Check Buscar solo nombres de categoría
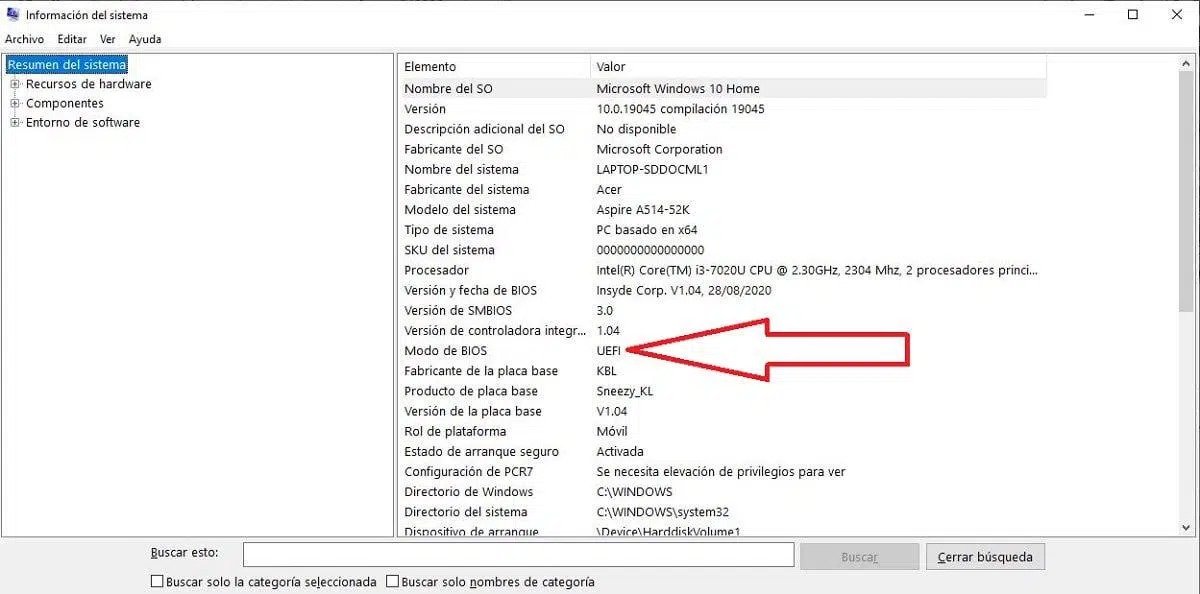The width and height of the screenshot is (1200, 594). pyautogui.click(x=393, y=581)
